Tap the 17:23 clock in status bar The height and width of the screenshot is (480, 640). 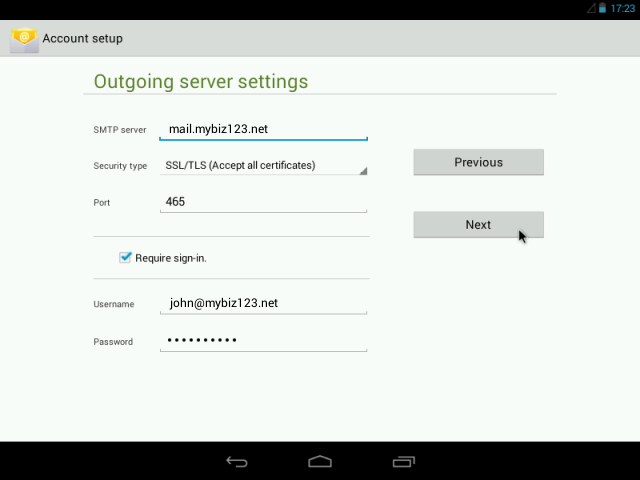[623, 8]
